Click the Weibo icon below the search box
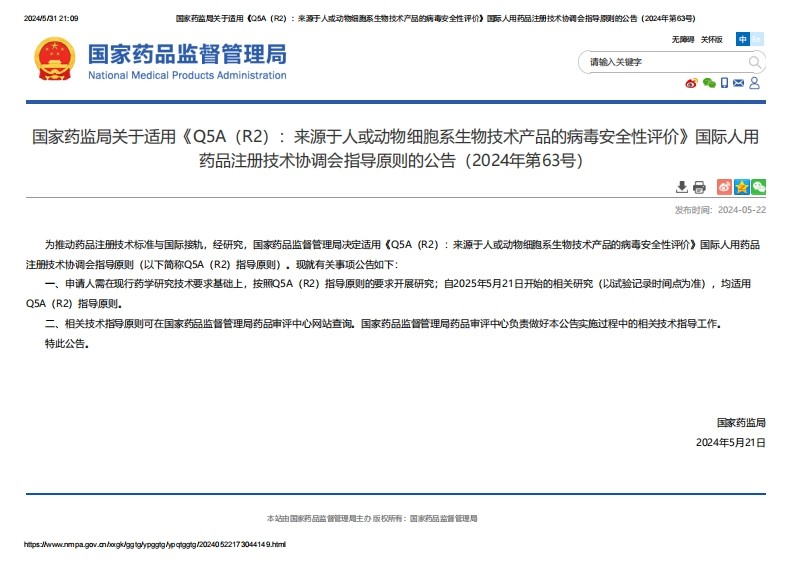This screenshot has height=561, width=793. (691, 83)
